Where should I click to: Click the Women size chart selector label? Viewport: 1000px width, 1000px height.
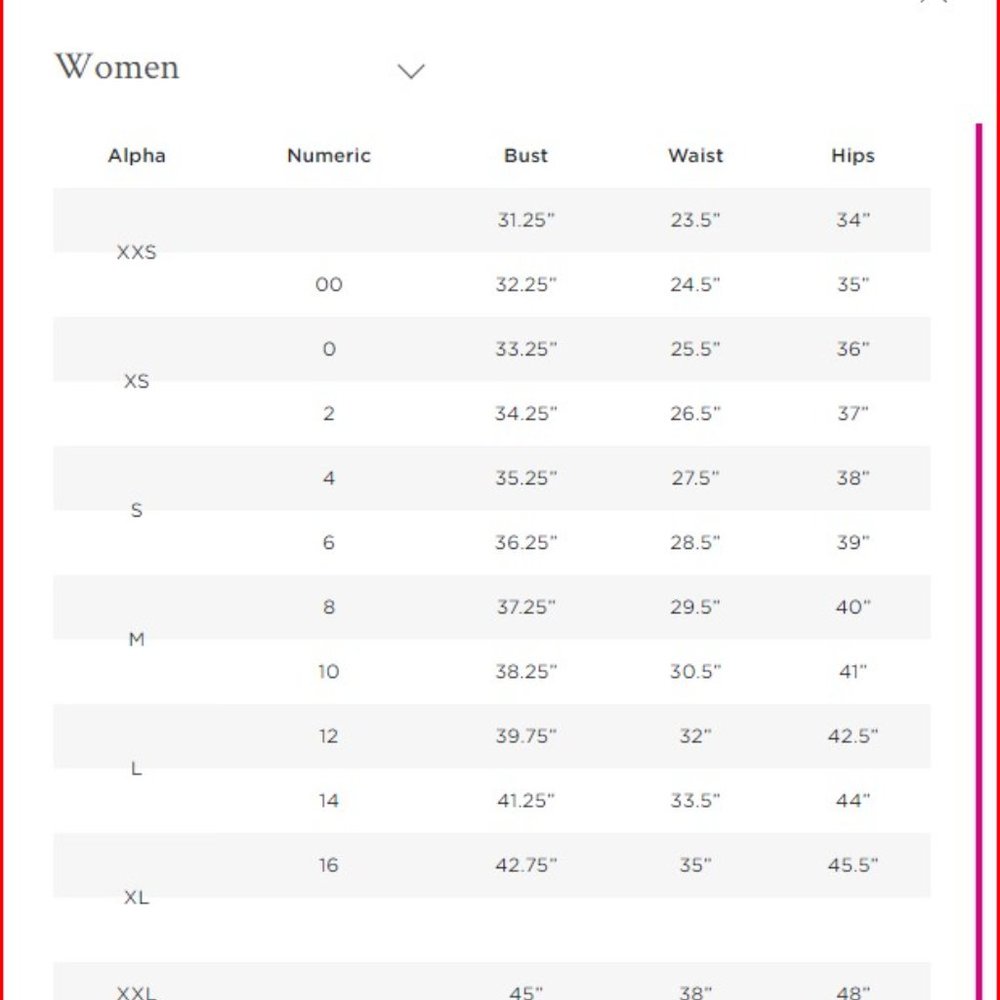117,67
